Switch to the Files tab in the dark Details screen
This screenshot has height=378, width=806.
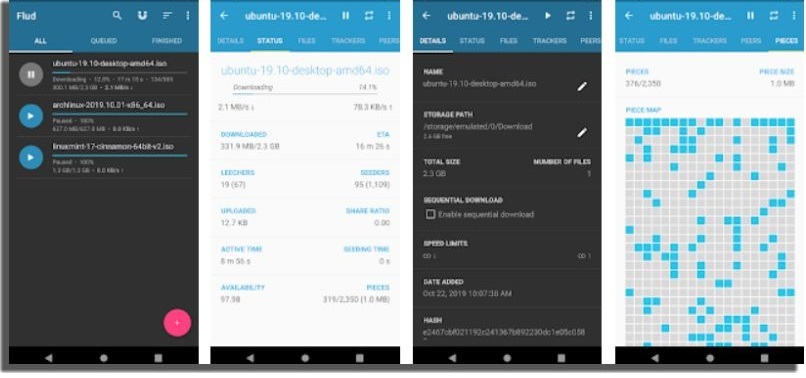(x=508, y=41)
